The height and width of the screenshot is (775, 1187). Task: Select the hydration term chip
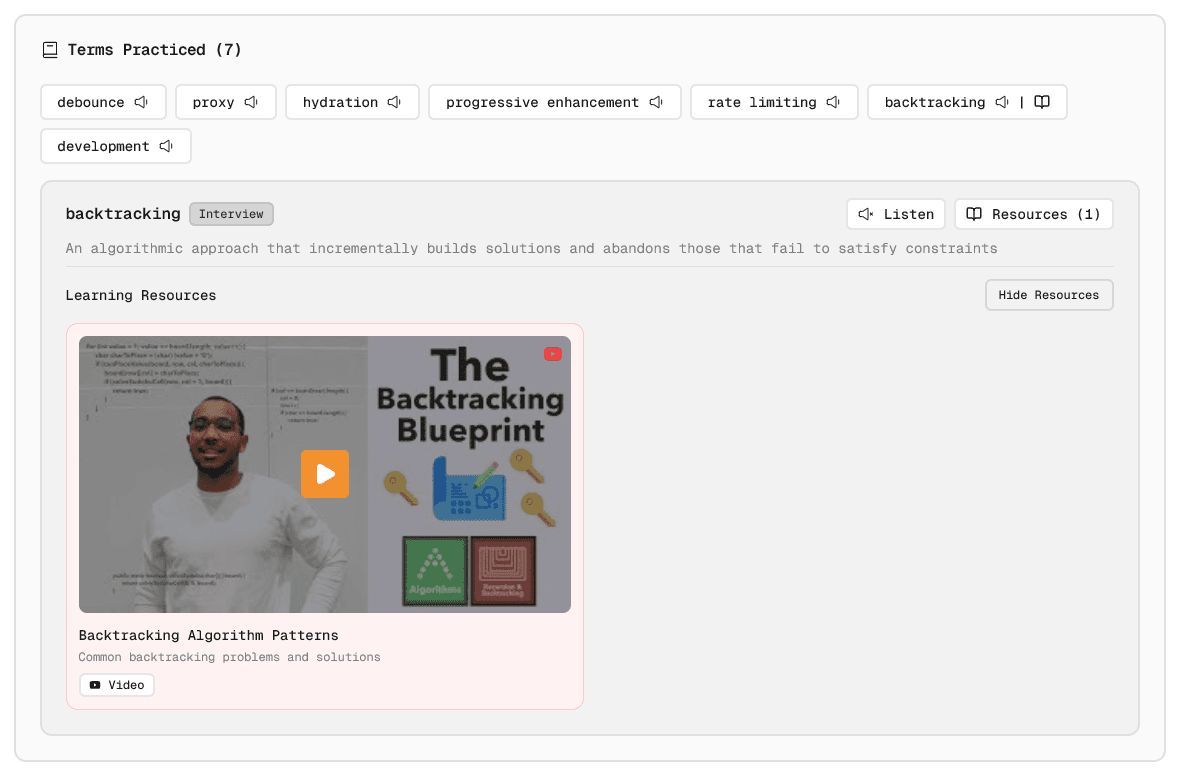352,102
